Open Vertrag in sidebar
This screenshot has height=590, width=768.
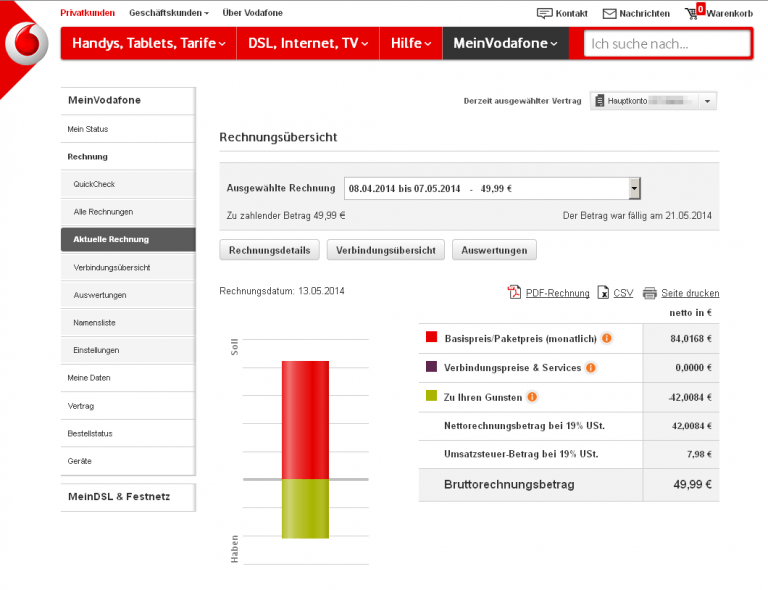(x=128, y=406)
